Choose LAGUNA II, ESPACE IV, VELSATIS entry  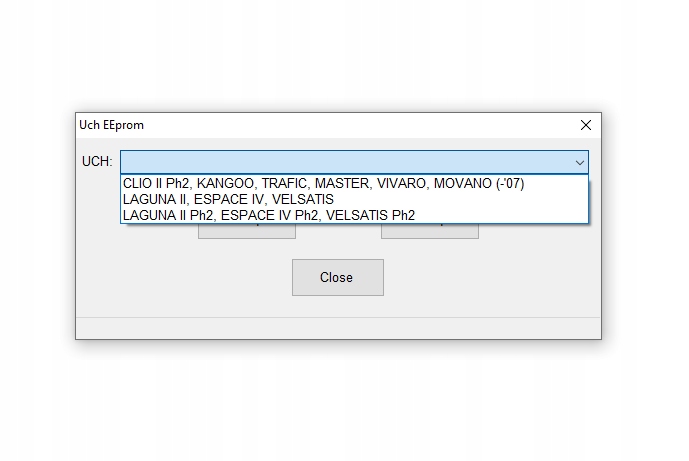354,199
